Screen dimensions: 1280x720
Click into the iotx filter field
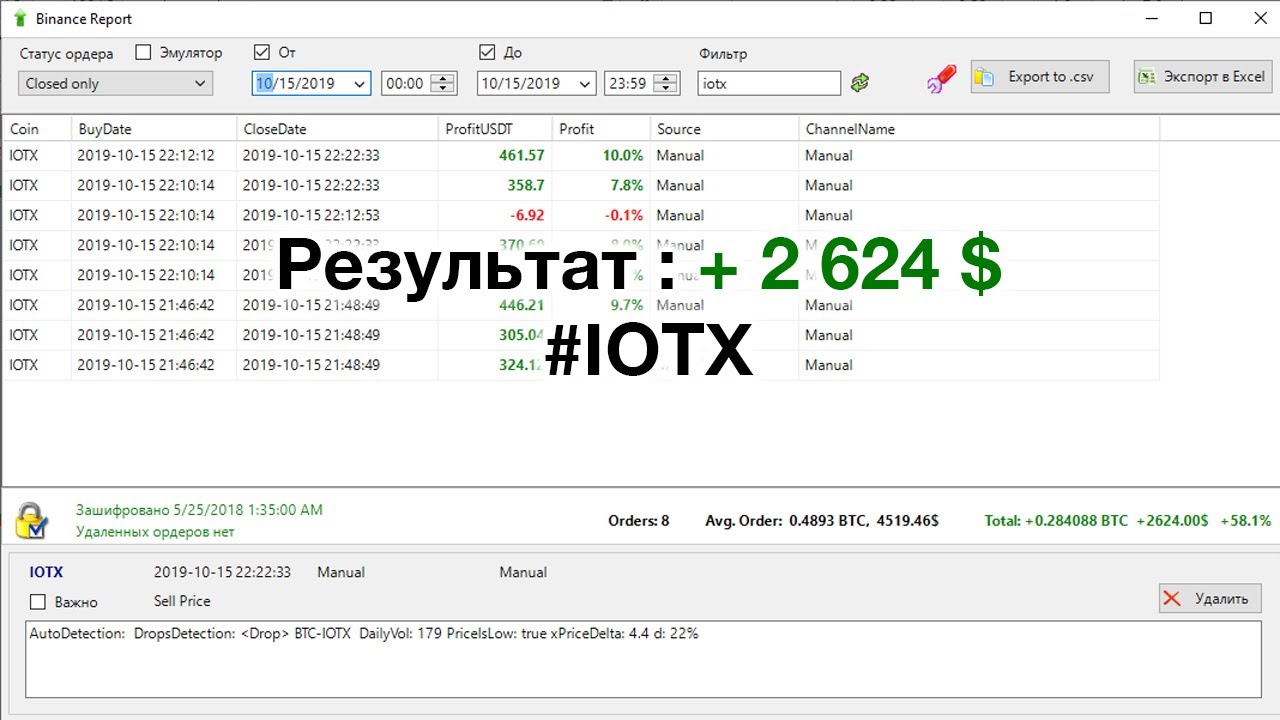(x=769, y=84)
